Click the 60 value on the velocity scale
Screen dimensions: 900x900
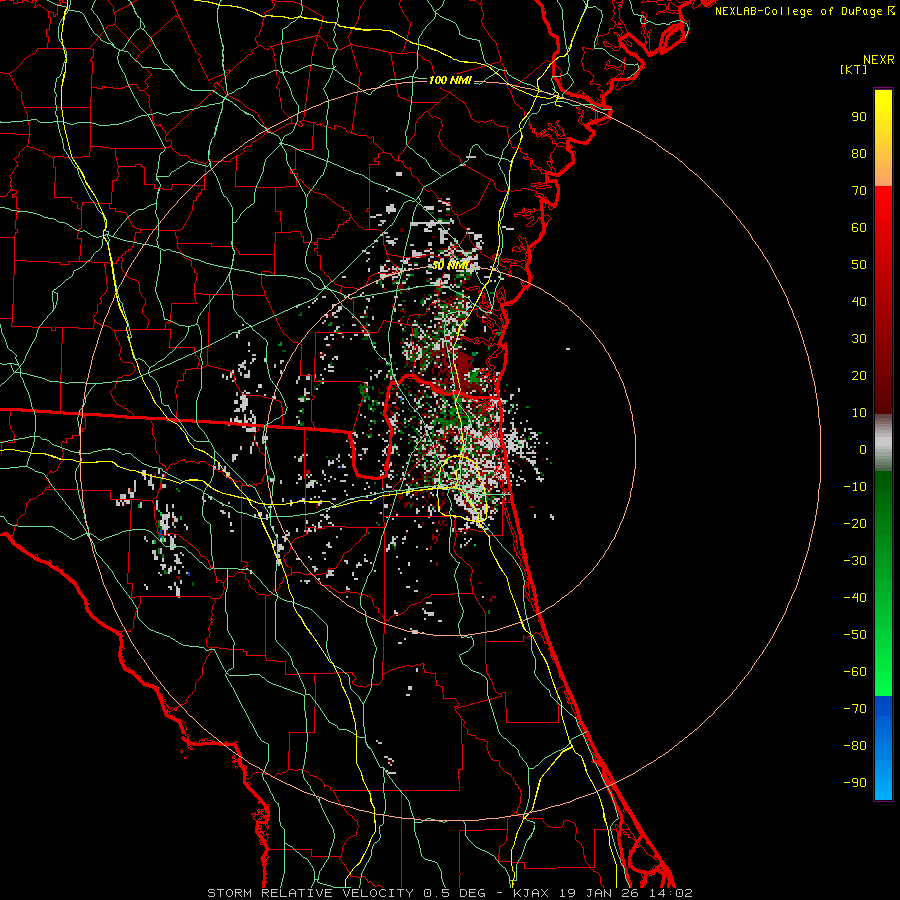pos(859,228)
